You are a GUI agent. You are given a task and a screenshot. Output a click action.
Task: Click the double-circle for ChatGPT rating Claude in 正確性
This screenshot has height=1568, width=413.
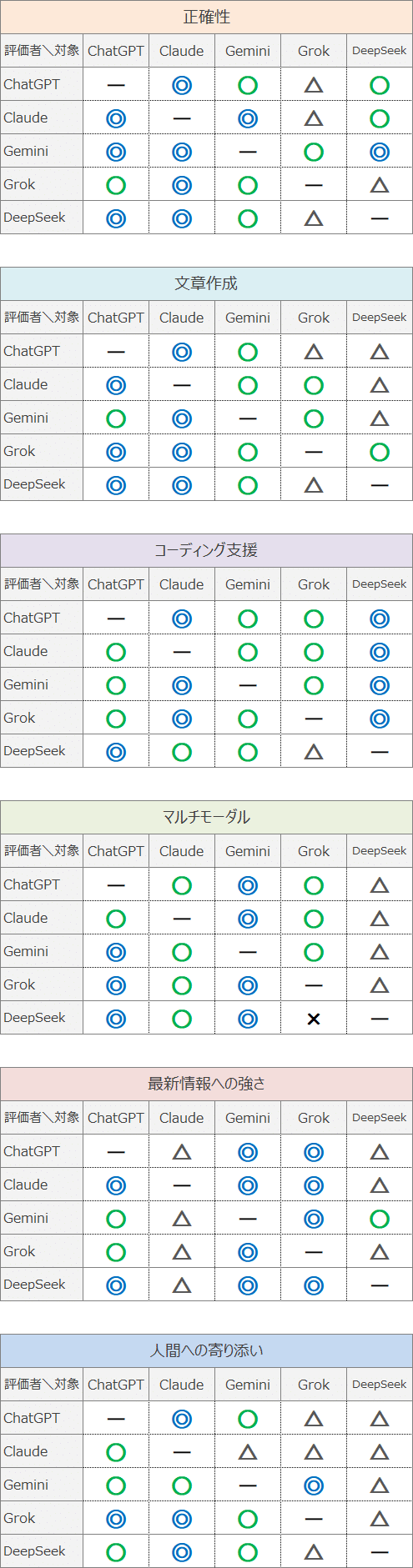coord(182,85)
